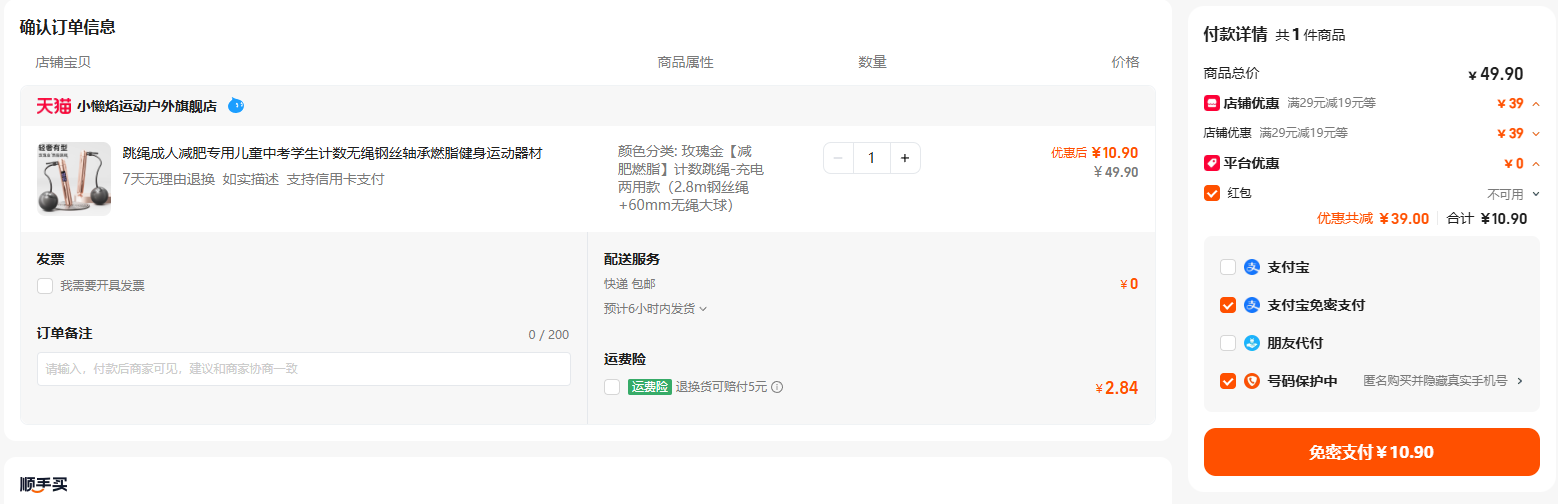Select the 支付宝 payment checkbox
This screenshot has width=1558, height=504.
click(x=1228, y=267)
